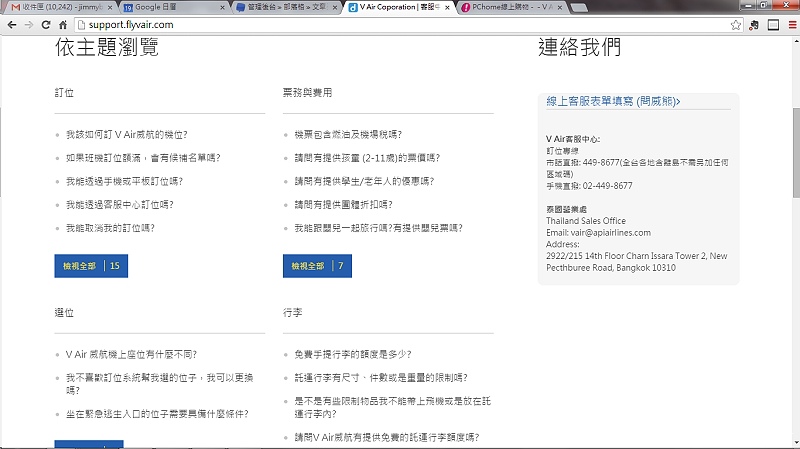Open FAQ 我能取消我的訂位嗎?
The width and height of the screenshot is (800, 449).
(110, 228)
